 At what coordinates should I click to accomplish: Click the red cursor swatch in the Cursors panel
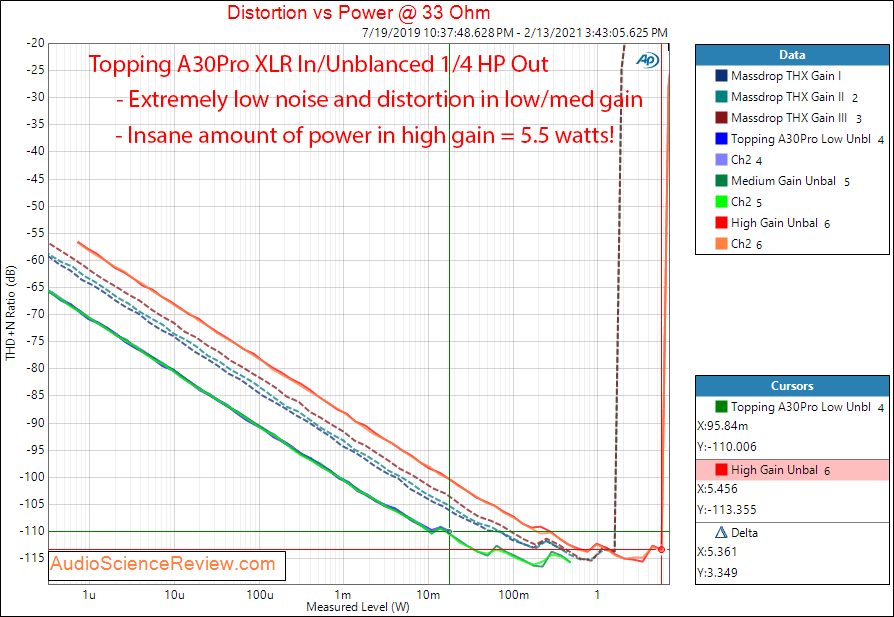tap(721, 470)
